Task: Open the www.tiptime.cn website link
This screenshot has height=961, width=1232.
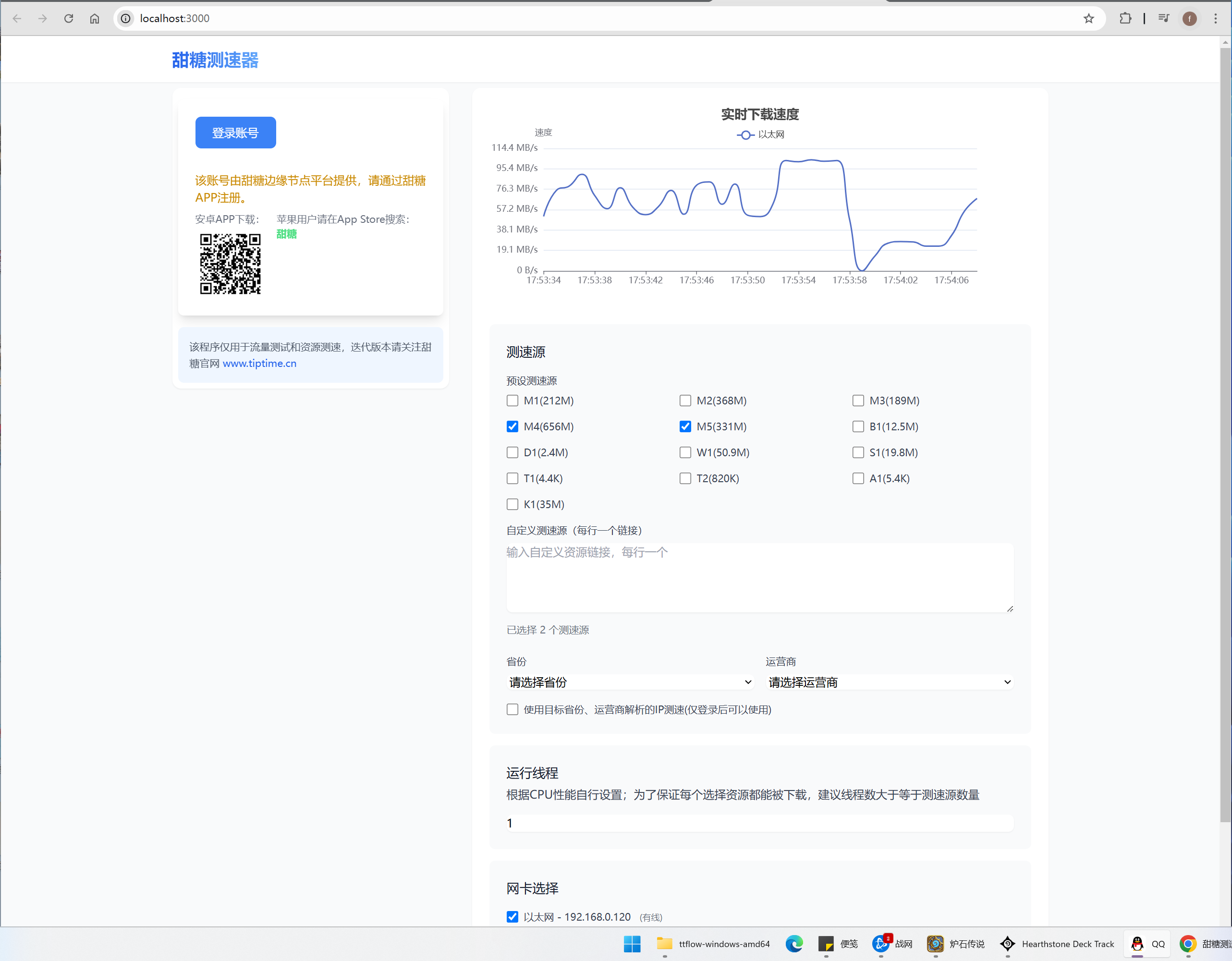Action: (x=259, y=363)
